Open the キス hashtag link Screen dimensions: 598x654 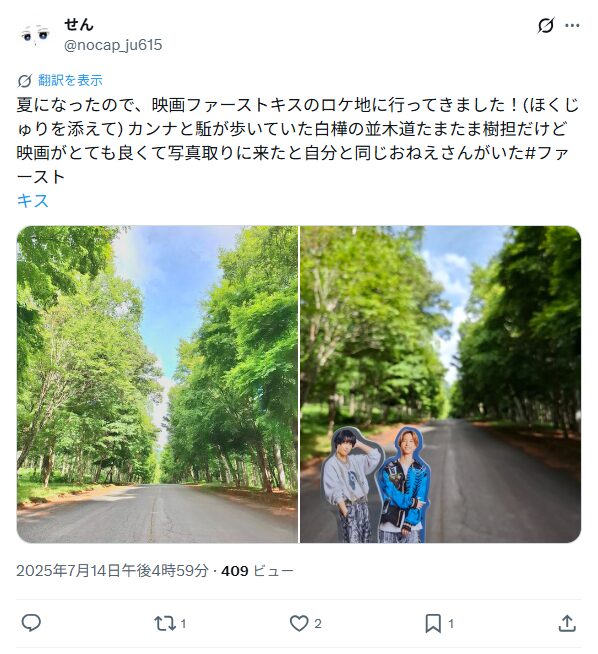tap(33, 201)
